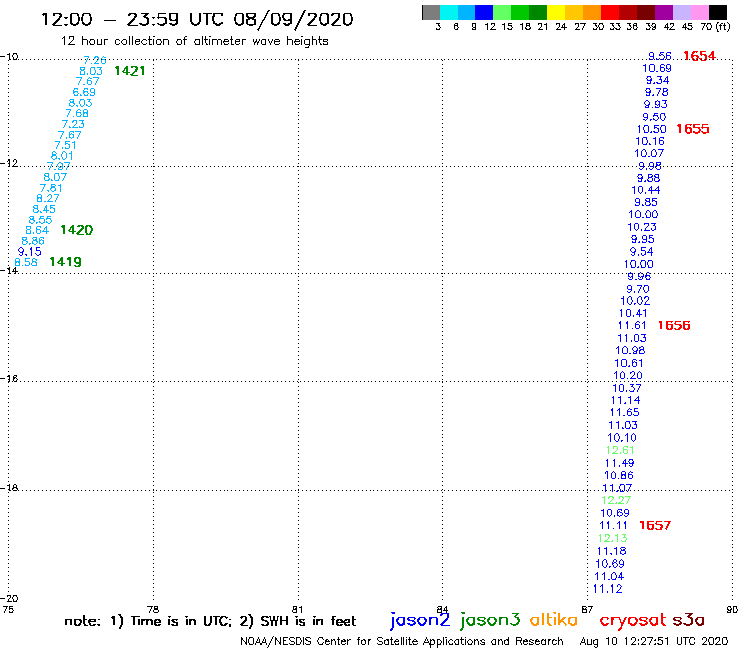Click the wave height value 9.54
740x650 pixels.
click(641, 252)
